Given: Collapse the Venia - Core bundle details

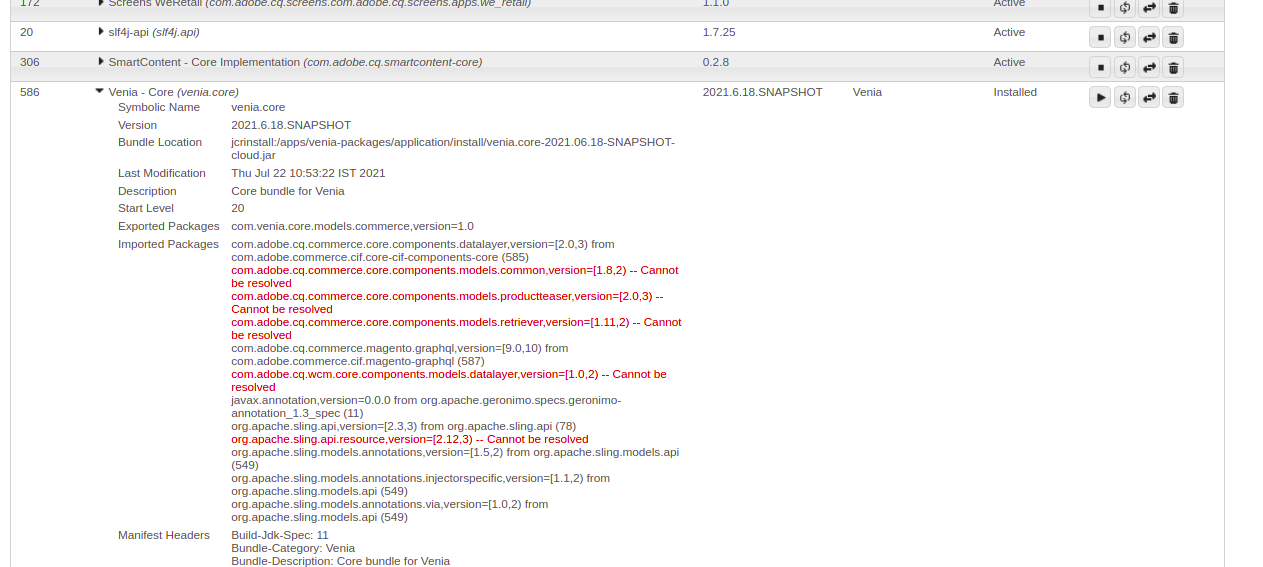Looking at the screenshot, I should [100, 91].
